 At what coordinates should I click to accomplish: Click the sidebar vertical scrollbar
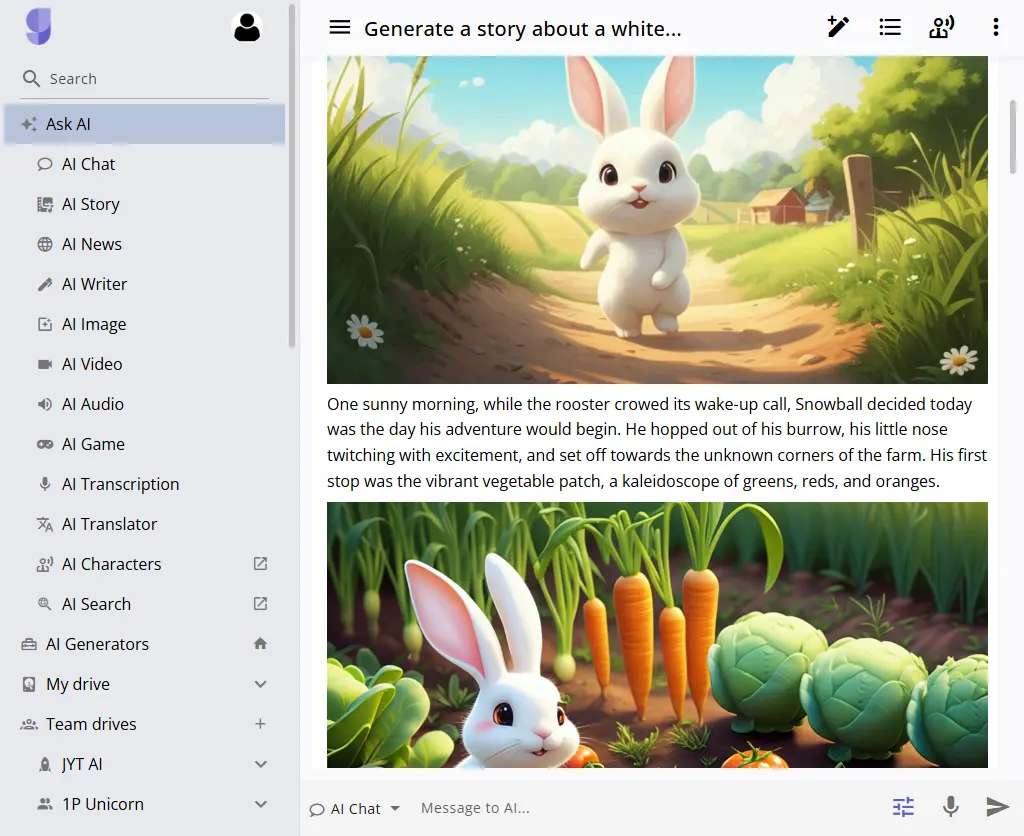[292, 176]
